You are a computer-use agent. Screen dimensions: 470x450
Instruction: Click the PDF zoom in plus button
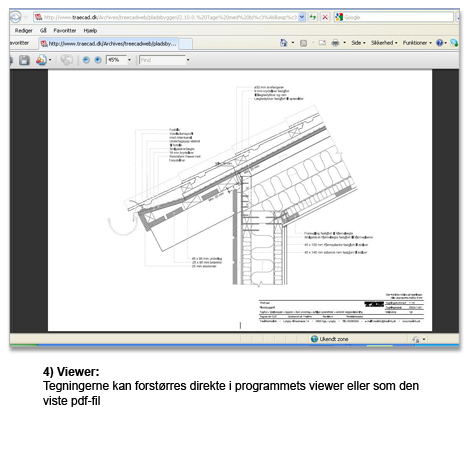pos(98,60)
